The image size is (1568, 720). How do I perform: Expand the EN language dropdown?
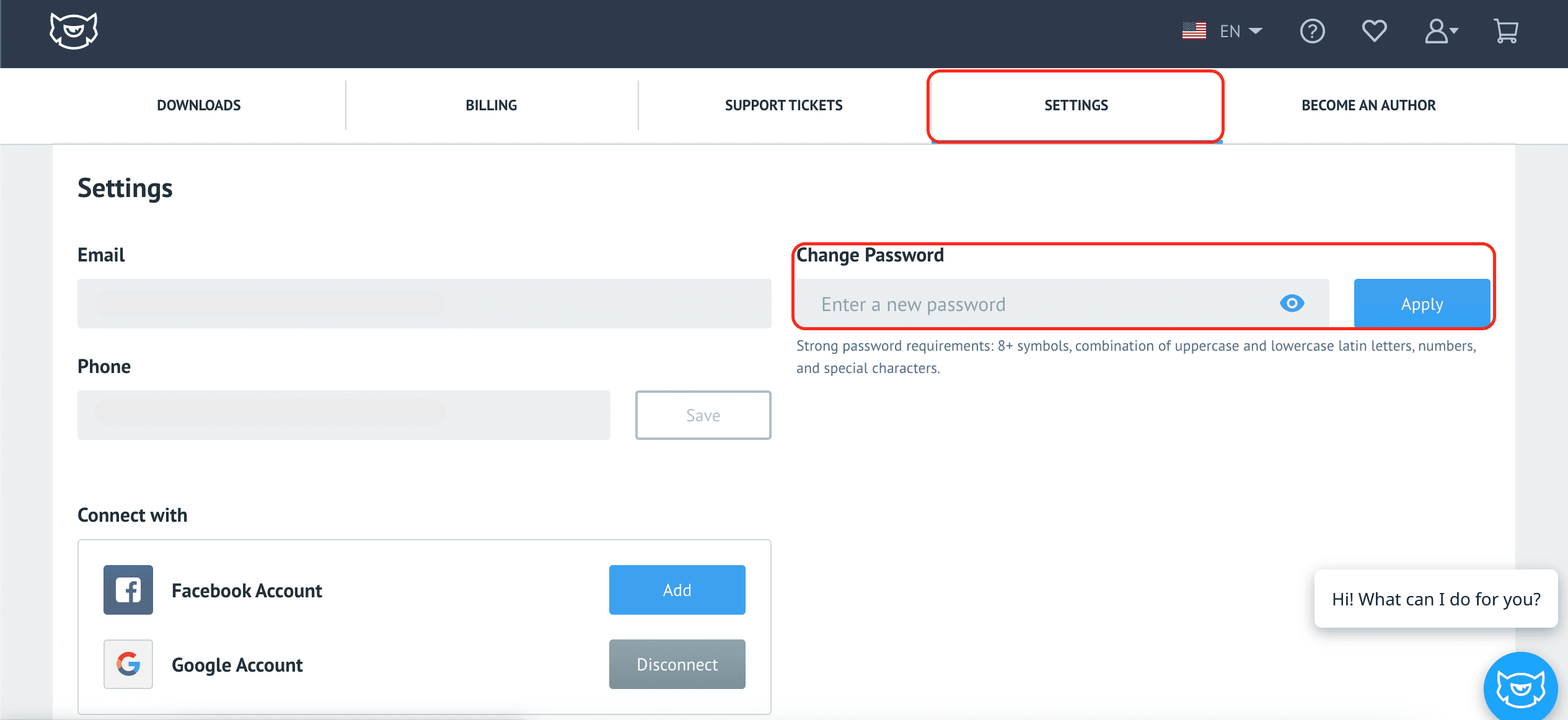1256,31
